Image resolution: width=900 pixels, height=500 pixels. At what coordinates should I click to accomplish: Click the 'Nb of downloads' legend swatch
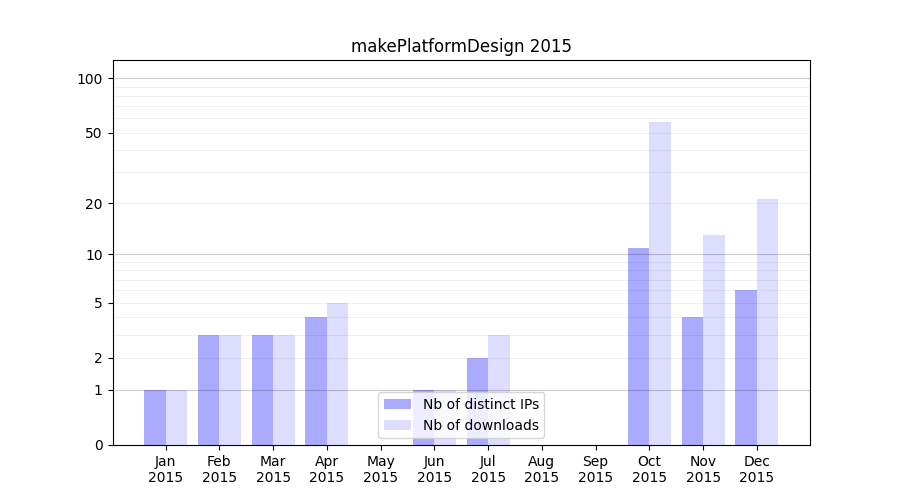pos(397,425)
